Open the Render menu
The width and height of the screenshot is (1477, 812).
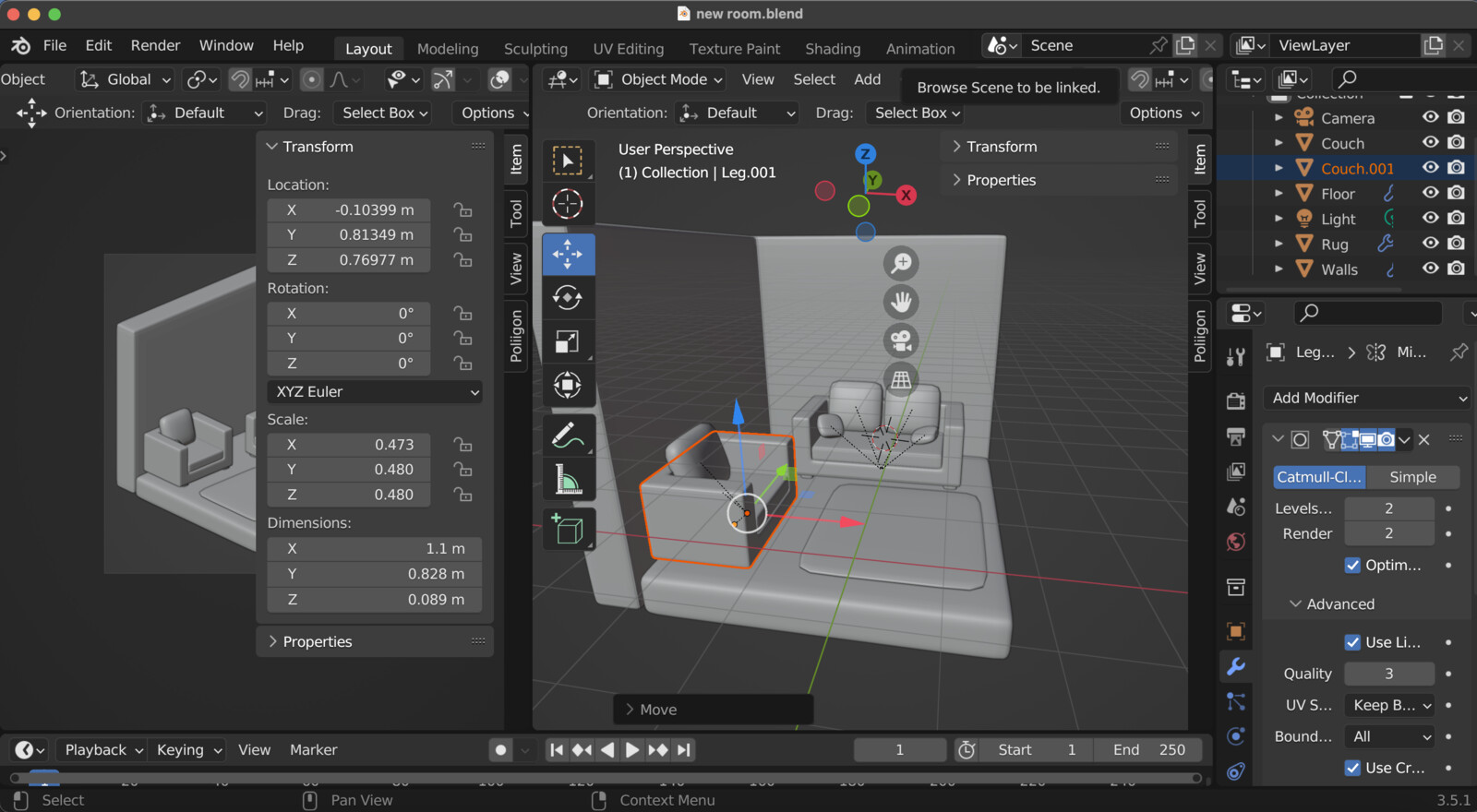click(x=155, y=45)
